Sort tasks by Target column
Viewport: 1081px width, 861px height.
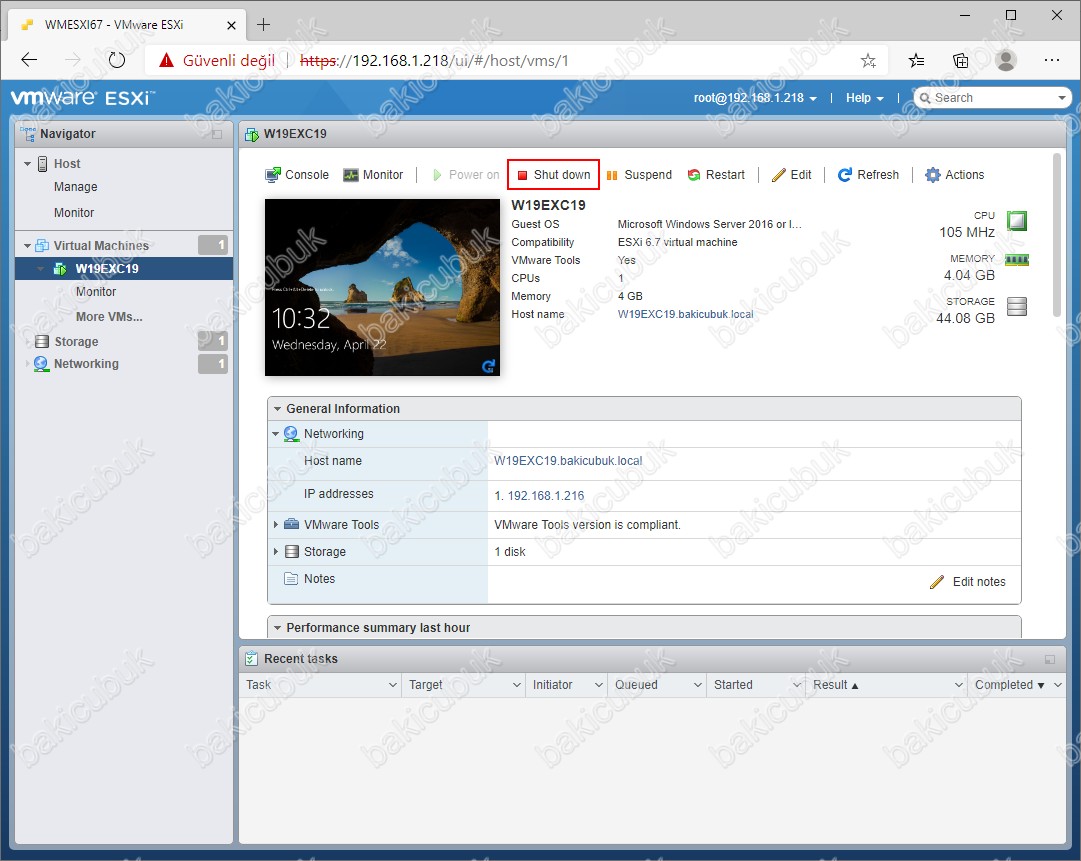pos(425,685)
